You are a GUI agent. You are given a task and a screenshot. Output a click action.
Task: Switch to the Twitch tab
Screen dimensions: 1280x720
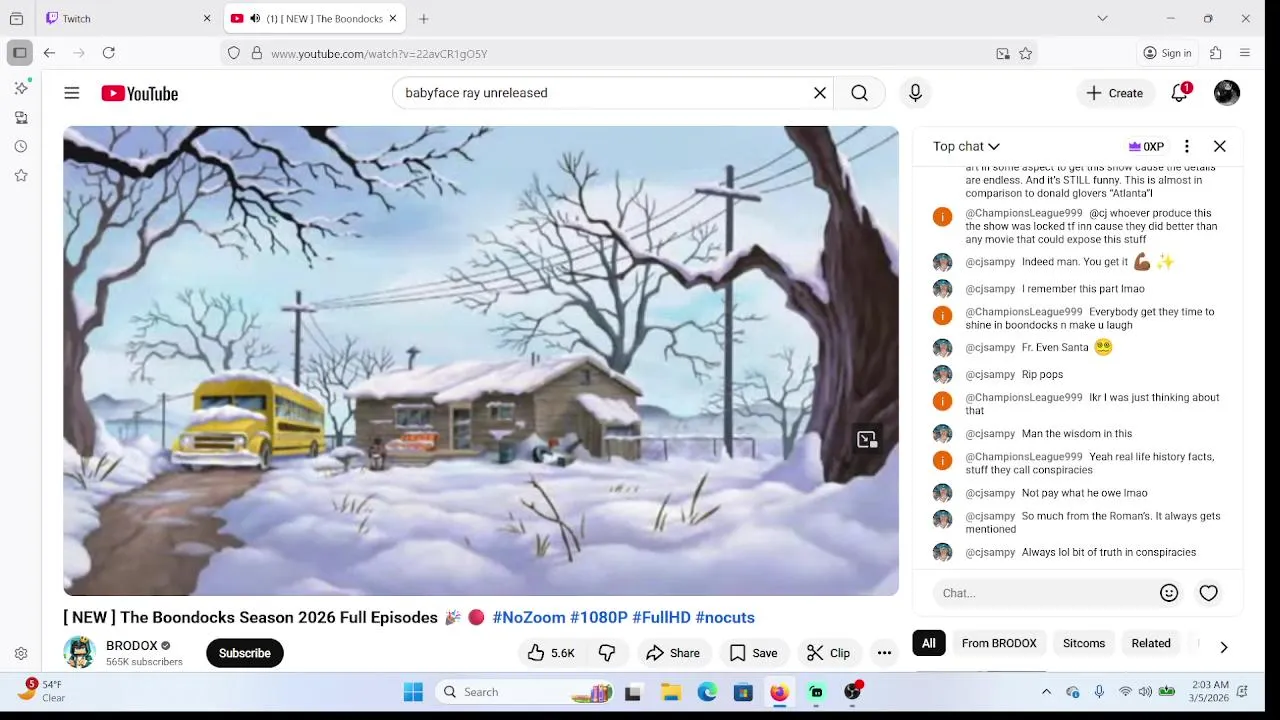[x=129, y=18]
